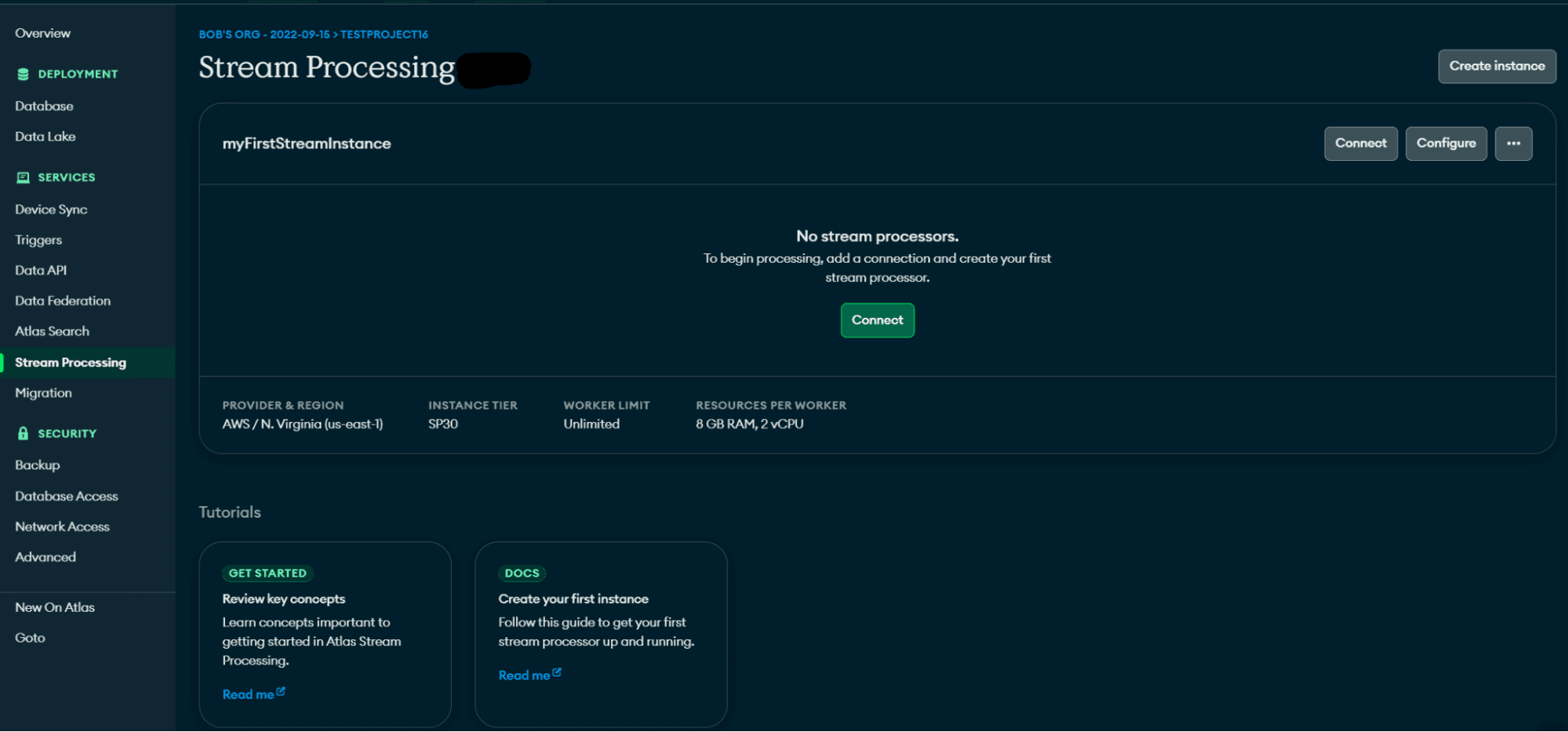
Task: Open Read me link for Review key concepts
Action: (248, 694)
